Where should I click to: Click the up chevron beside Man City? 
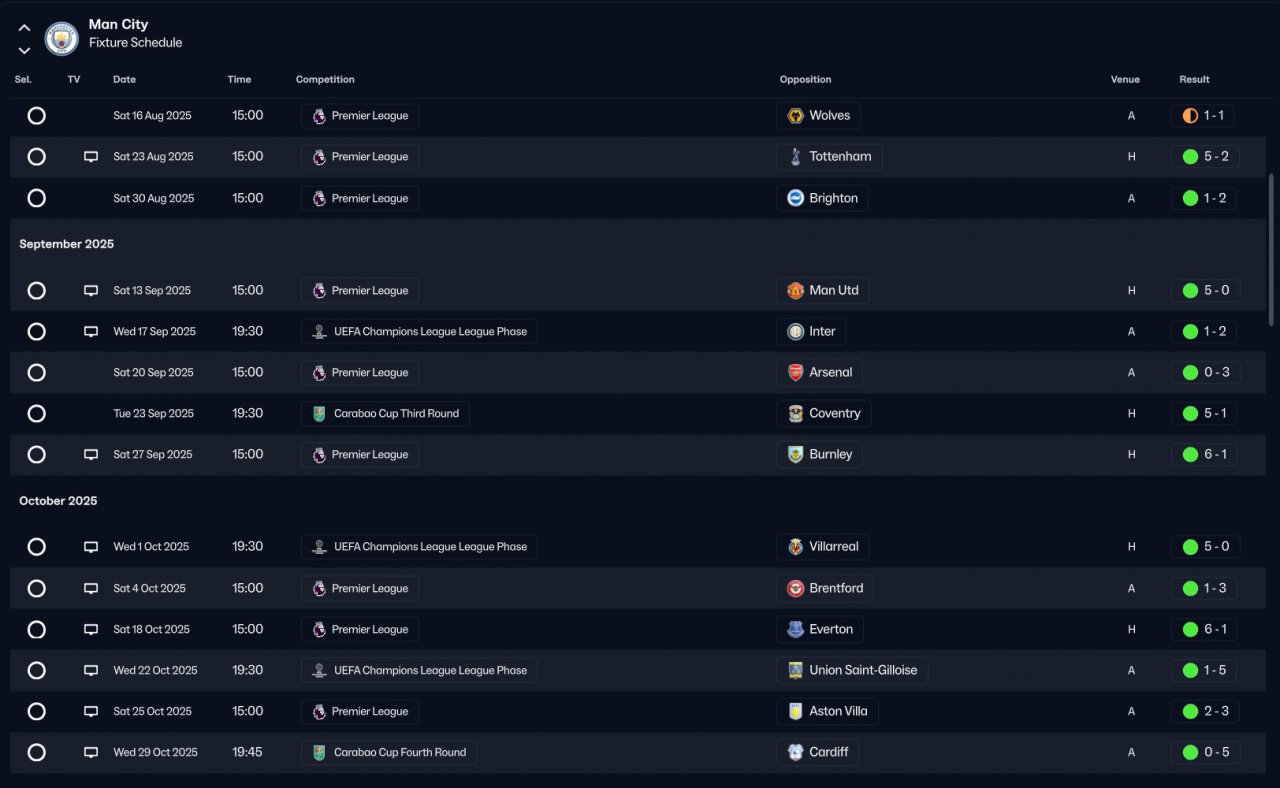(x=24, y=28)
